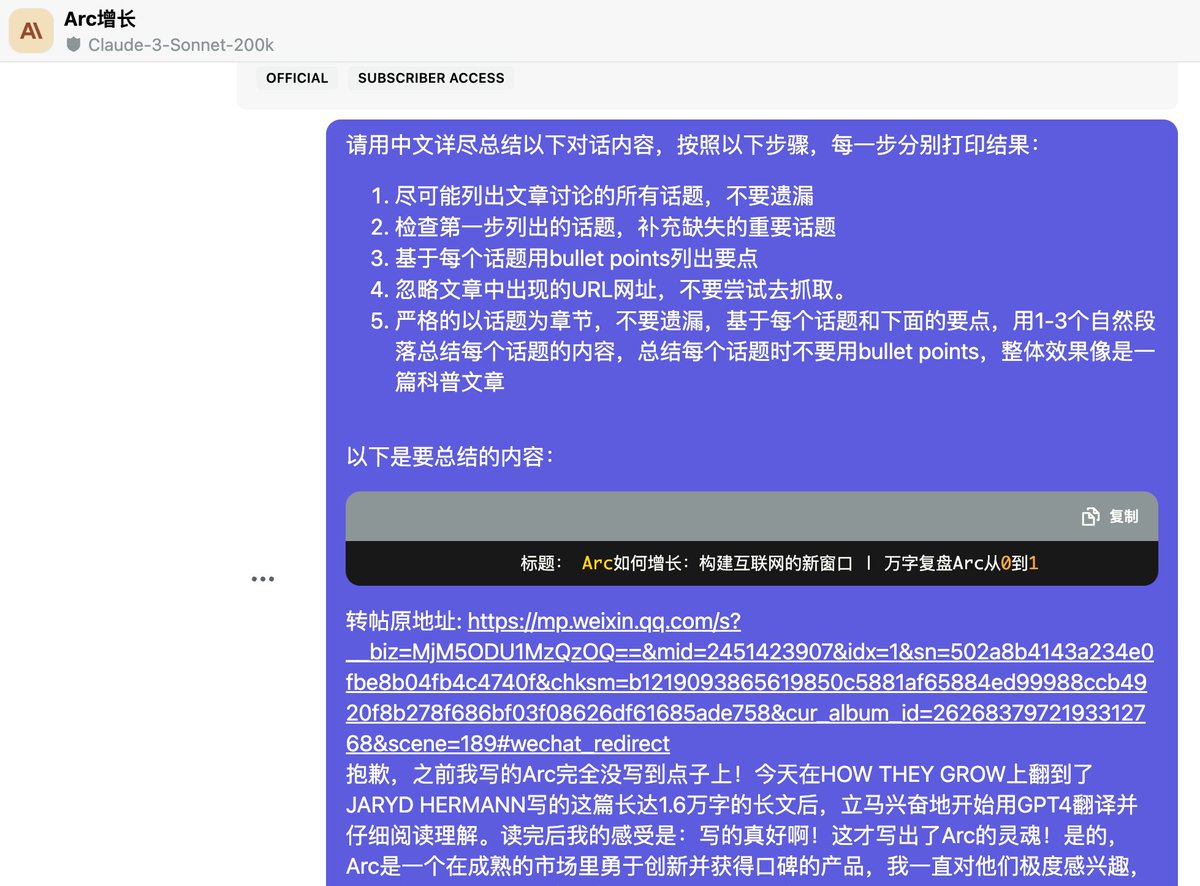
Task: Click the text 转帖原地址:
Action: tap(404, 621)
